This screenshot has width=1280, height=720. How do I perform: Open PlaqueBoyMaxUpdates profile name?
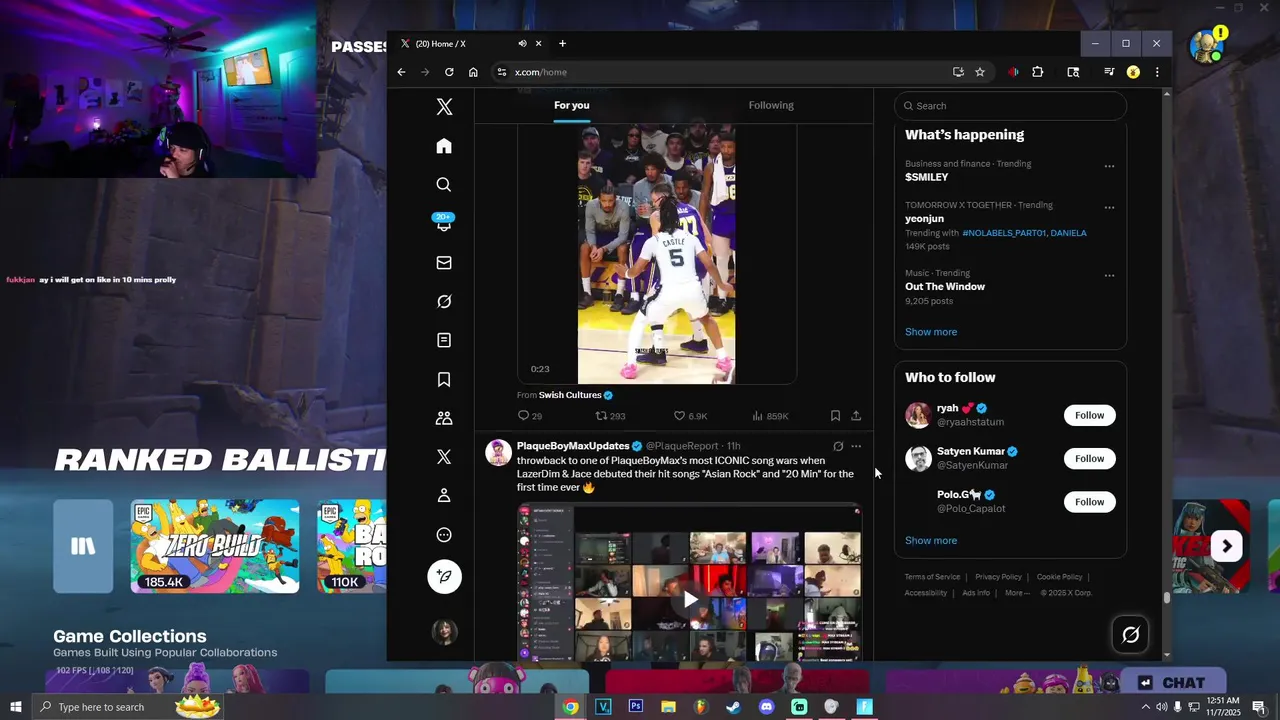point(573,446)
